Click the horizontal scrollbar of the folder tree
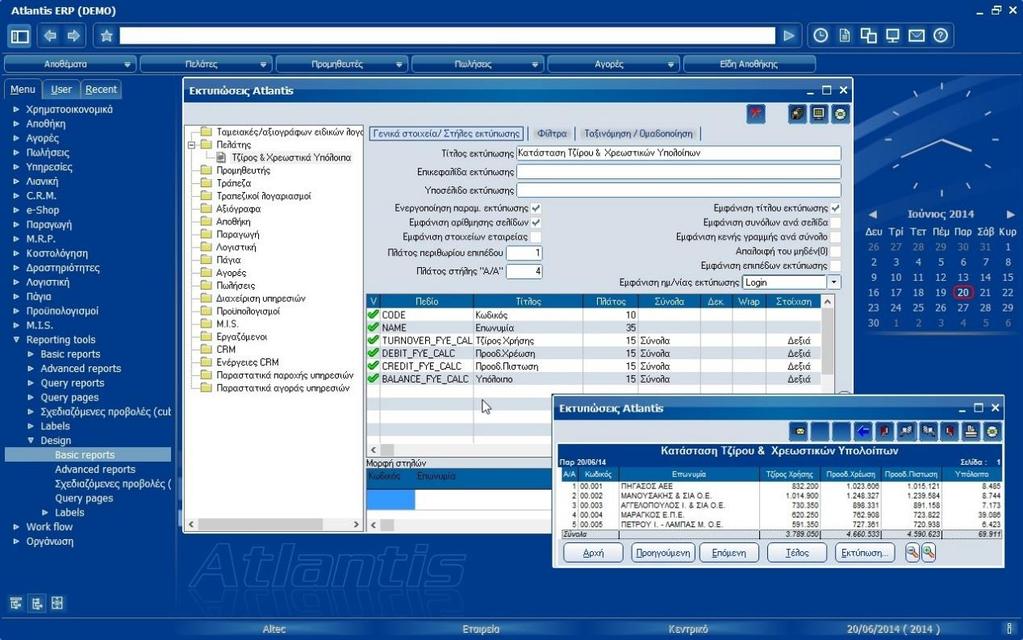This screenshot has height=640, width=1023. tap(273, 525)
